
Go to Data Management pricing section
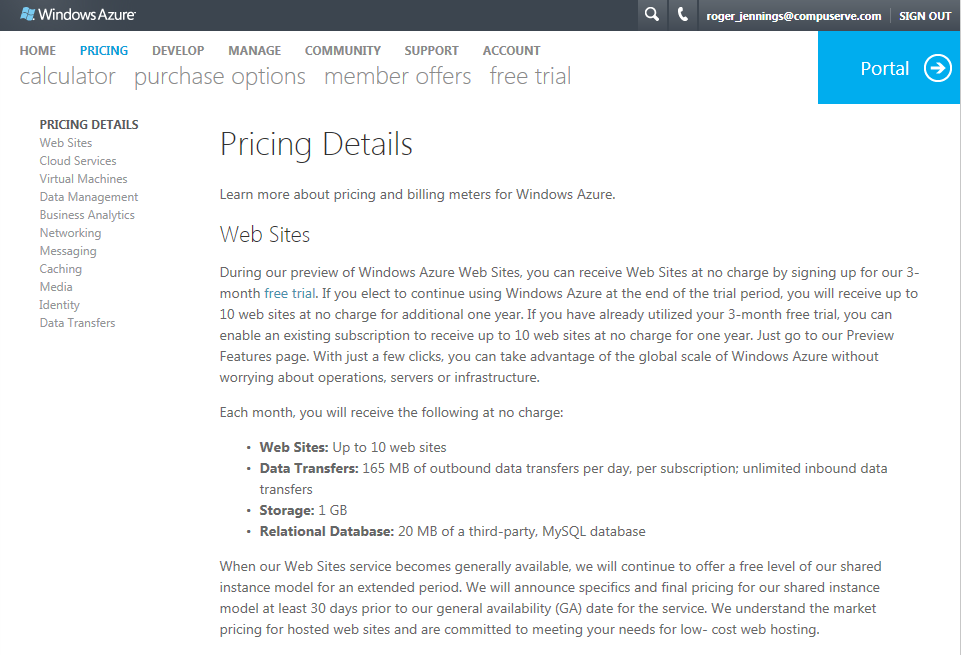[x=89, y=197]
